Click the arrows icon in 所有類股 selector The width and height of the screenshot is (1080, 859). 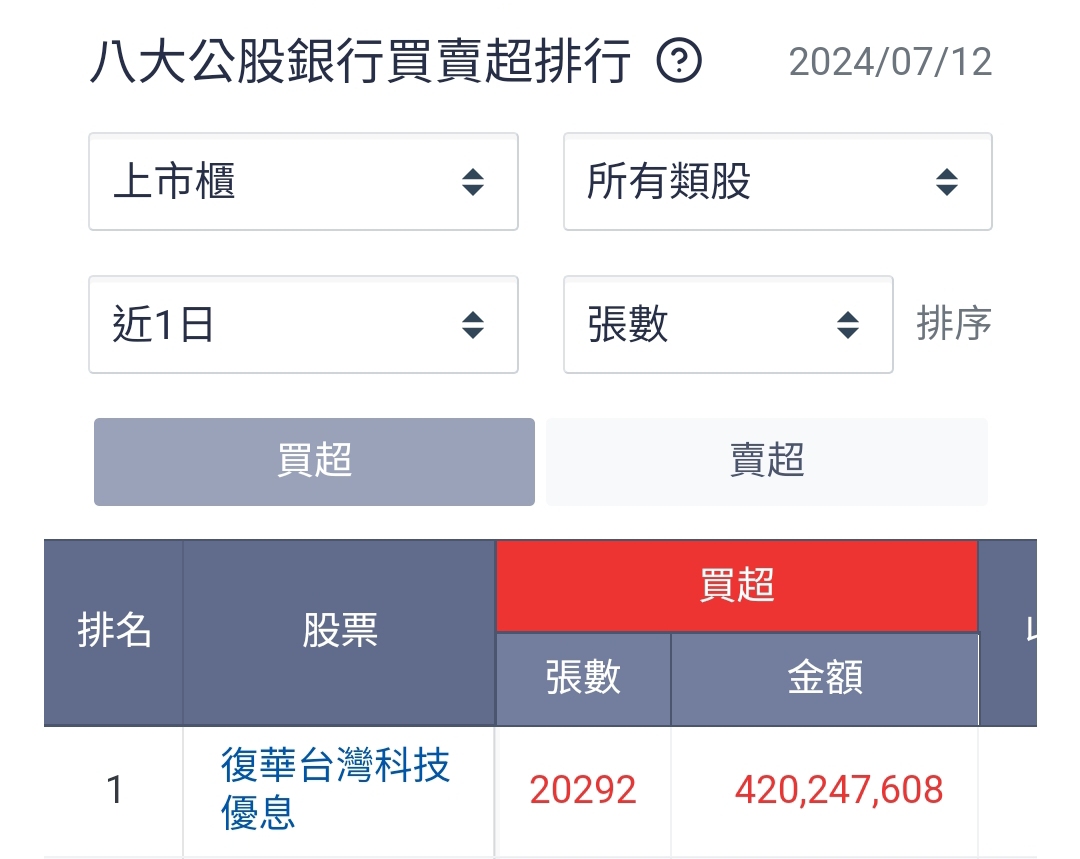click(x=946, y=183)
